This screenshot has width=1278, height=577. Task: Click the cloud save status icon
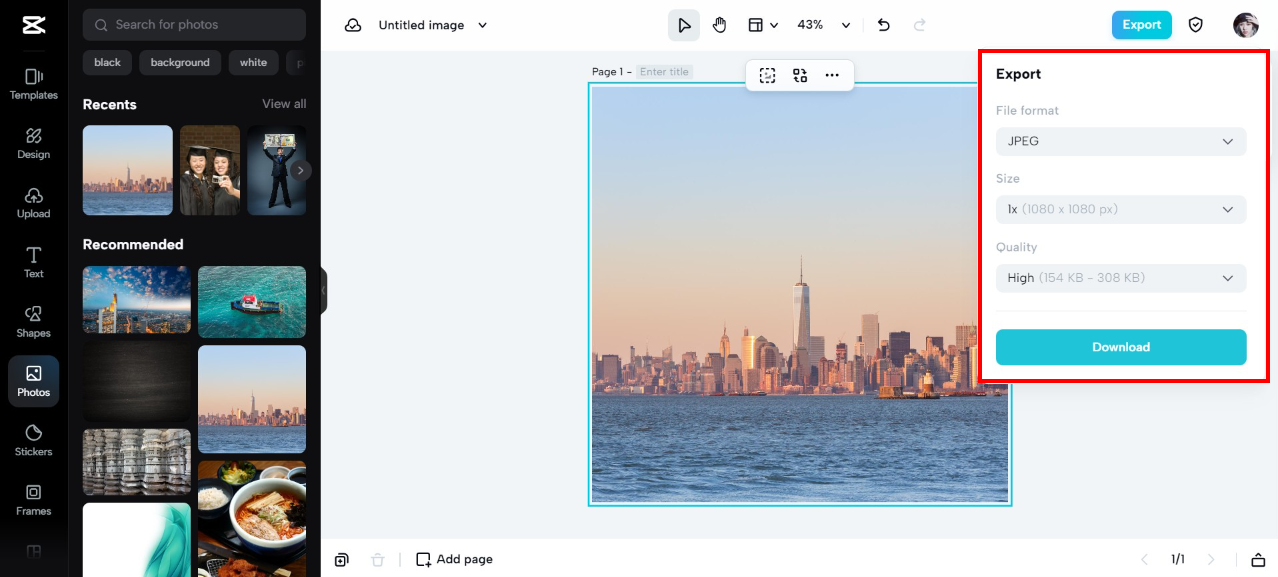coord(353,25)
